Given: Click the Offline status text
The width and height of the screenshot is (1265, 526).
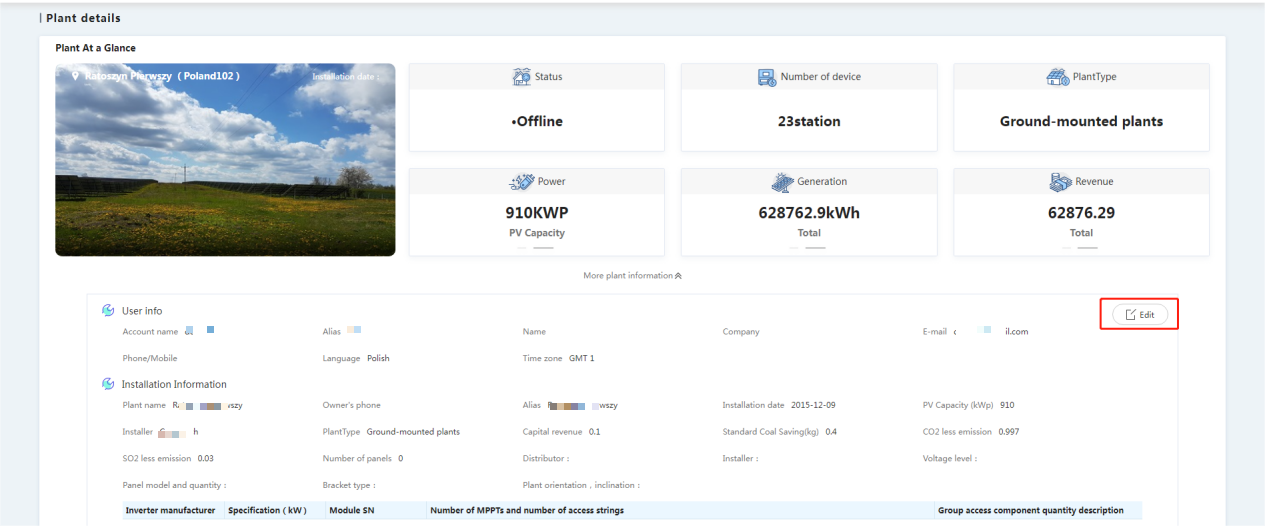Looking at the screenshot, I should pos(537,121).
